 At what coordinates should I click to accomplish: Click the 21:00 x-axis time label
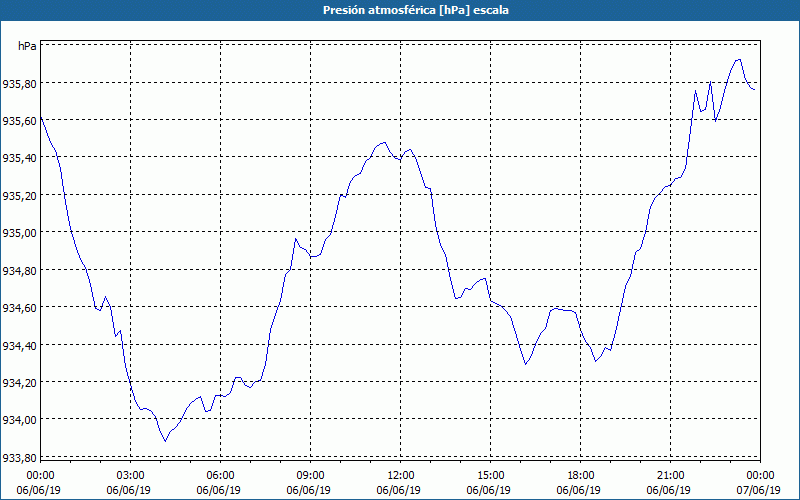[x=670, y=474]
